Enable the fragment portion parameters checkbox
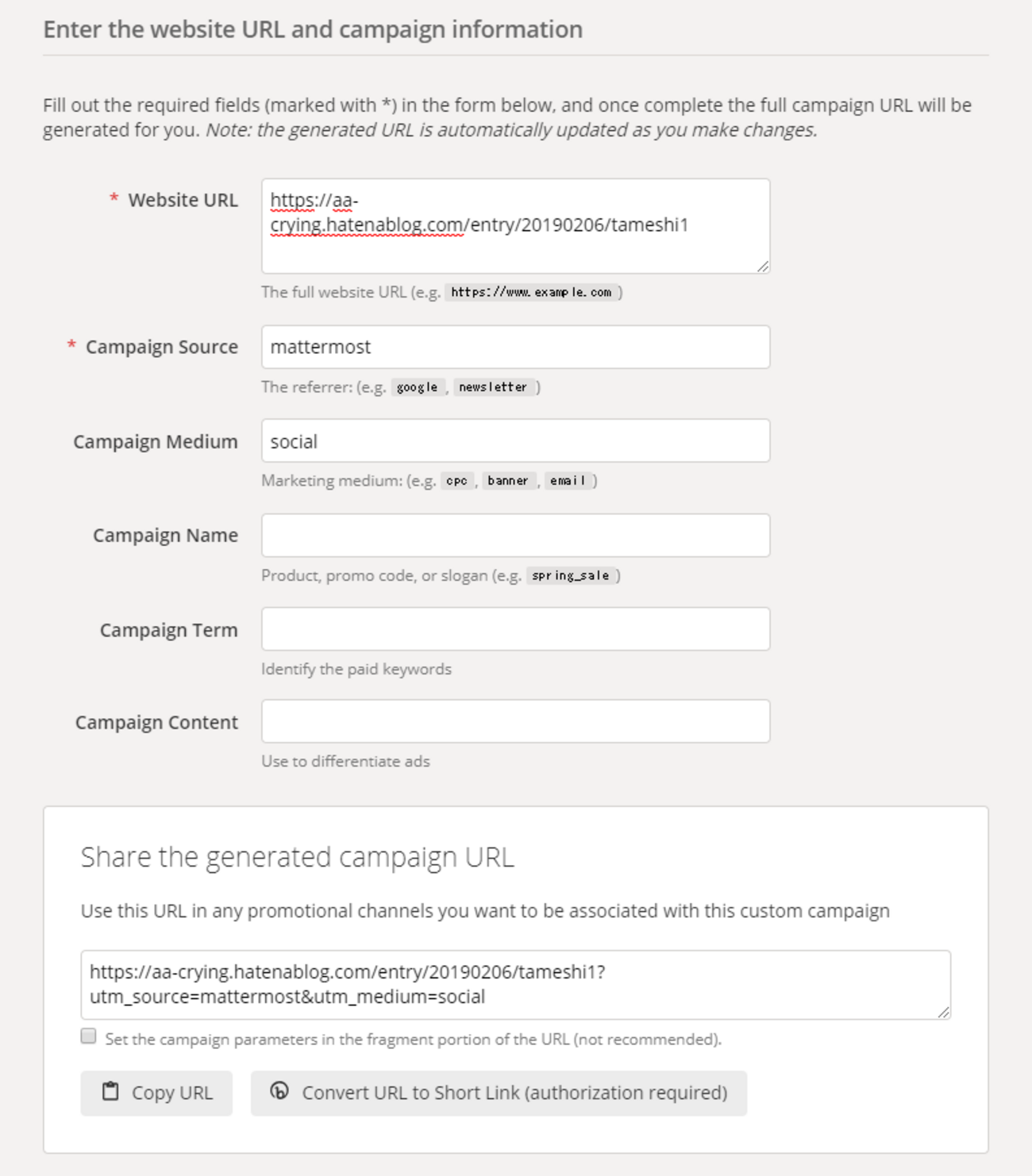 point(88,1036)
